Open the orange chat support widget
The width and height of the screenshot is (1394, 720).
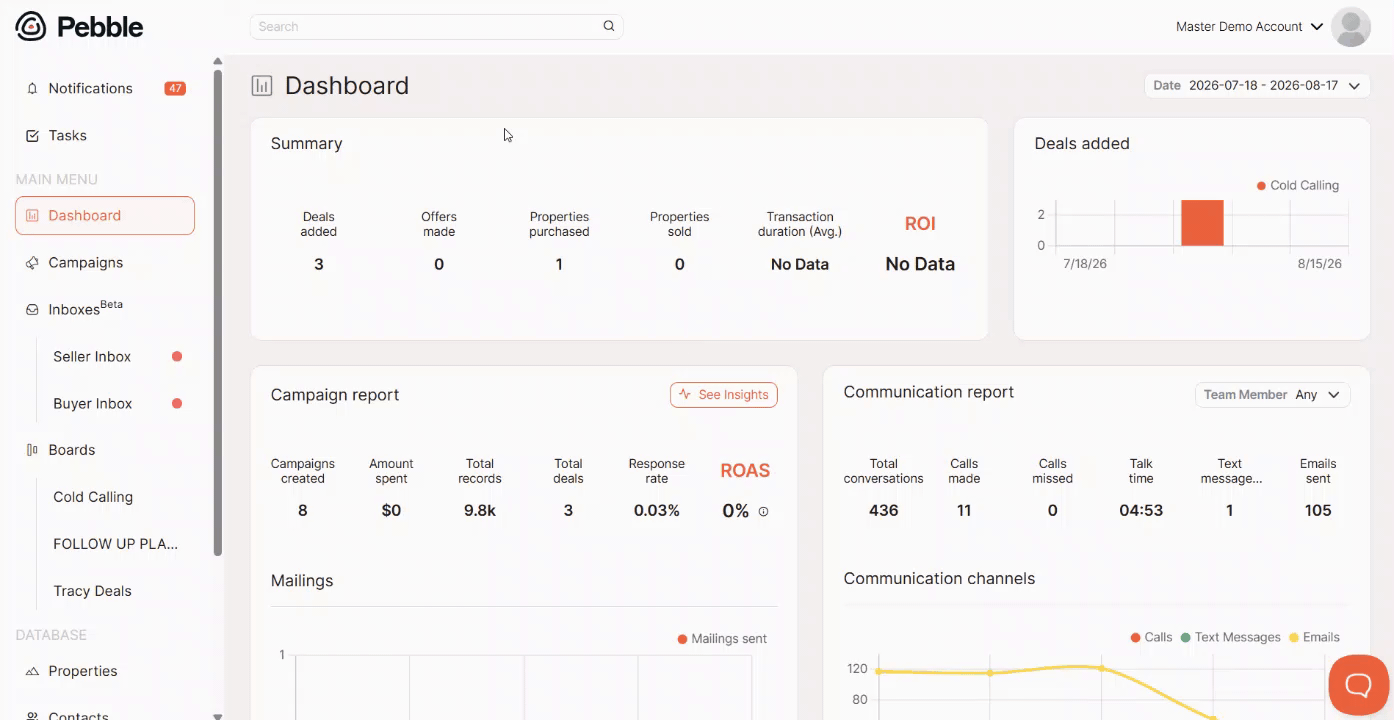1358,685
